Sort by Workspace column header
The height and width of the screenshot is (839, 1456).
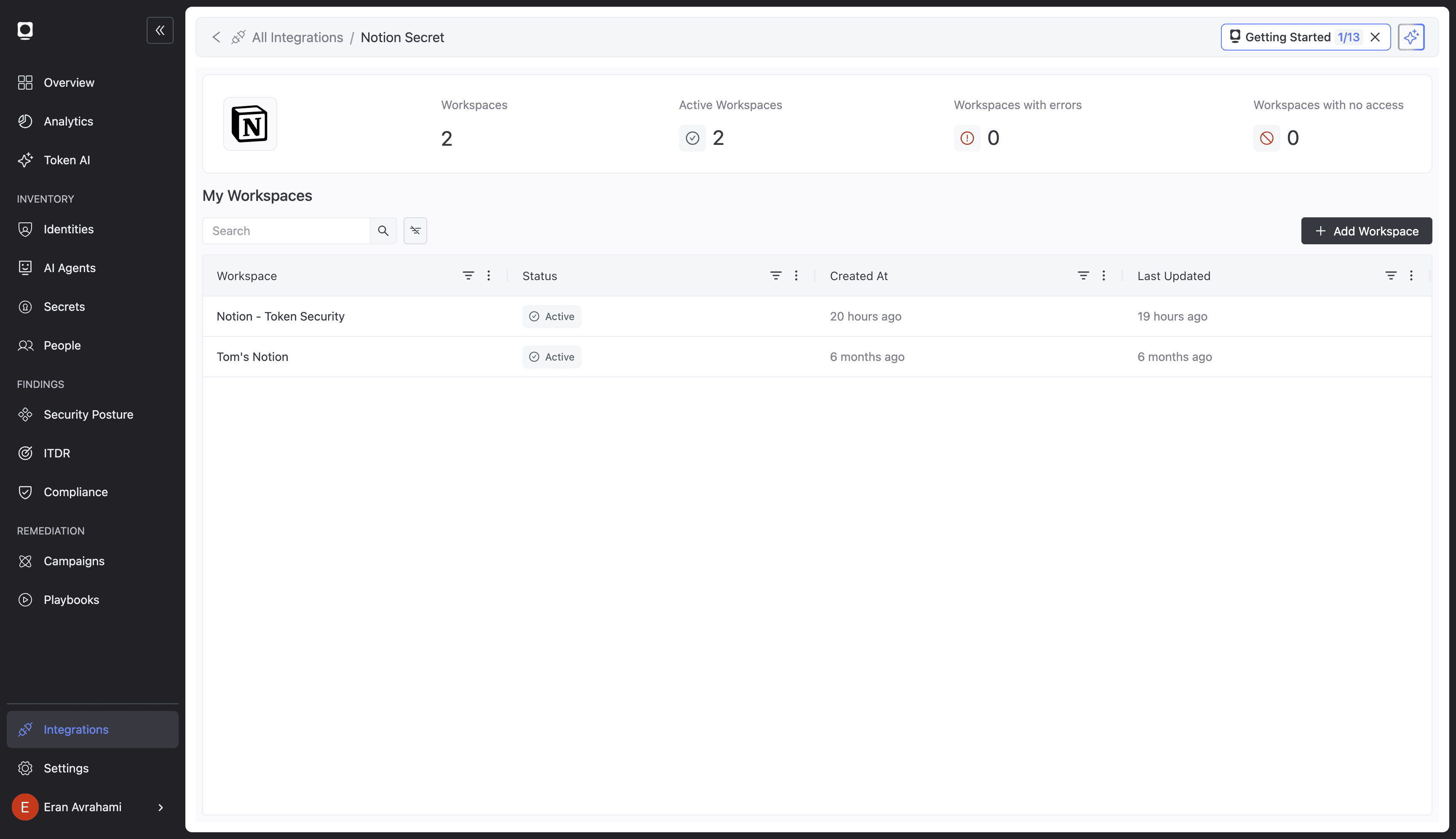point(247,276)
